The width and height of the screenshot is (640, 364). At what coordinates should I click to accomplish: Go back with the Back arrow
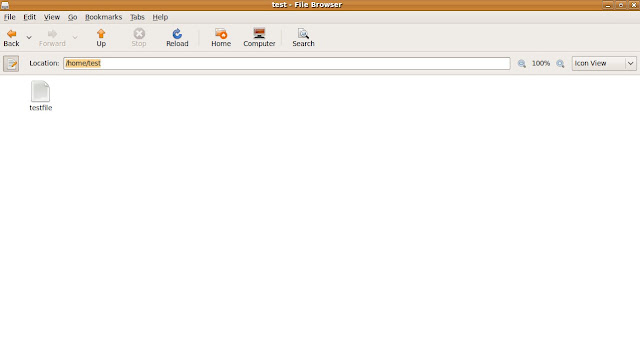[x=11, y=38]
